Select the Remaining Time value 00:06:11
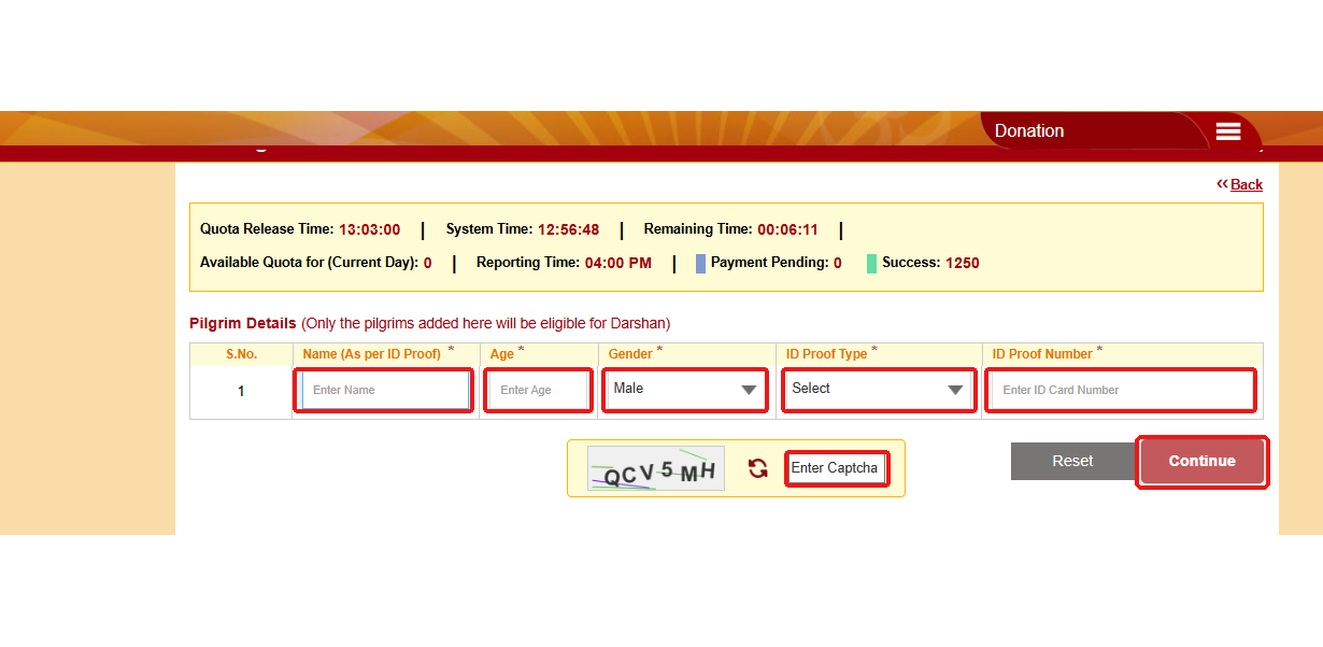Image resolution: width=1323 pixels, height=647 pixels. (x=787, y=230)
